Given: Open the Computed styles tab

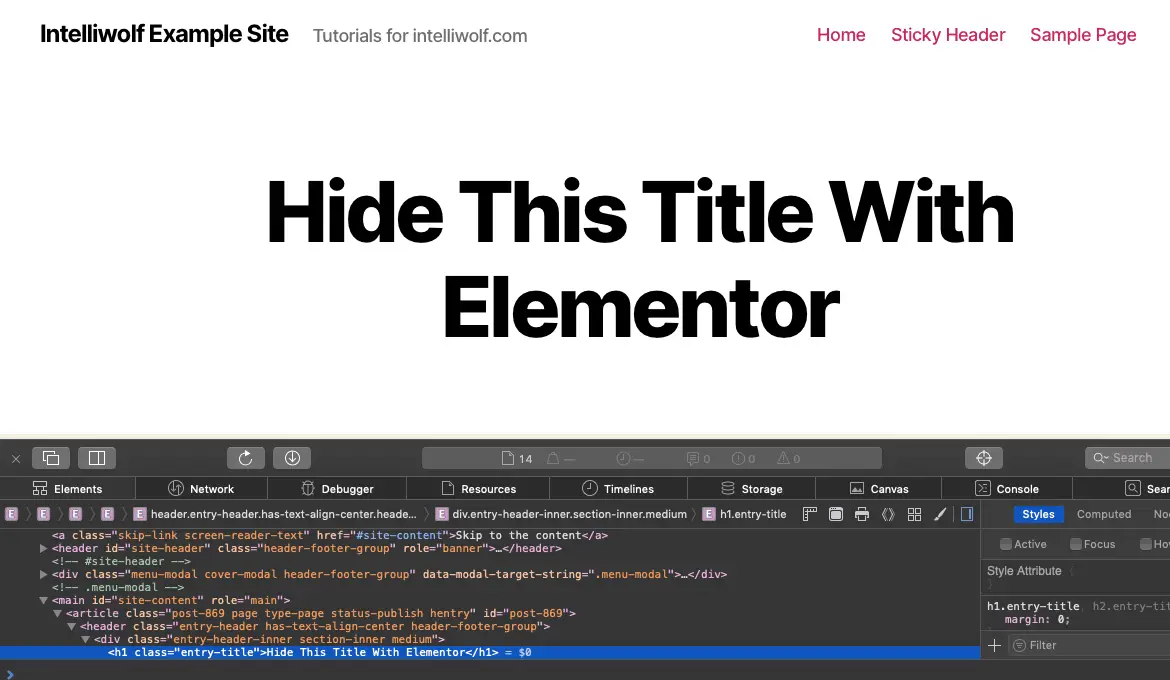Looking at the screenshot, I should 1103,514.
